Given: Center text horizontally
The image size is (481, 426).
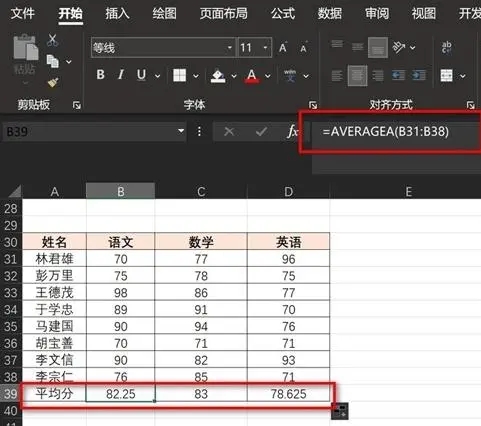Looking at the screenshot, I should click(357, 76).
